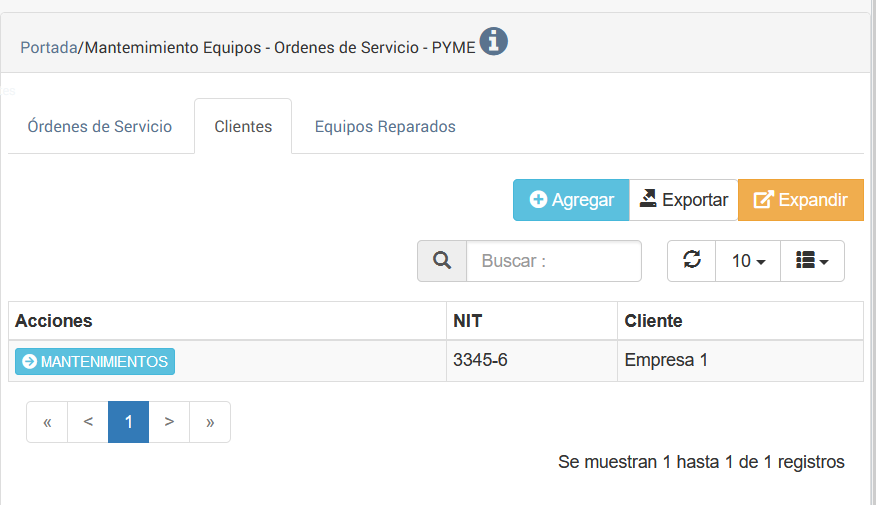Click the info circle icon beside PYME
The image size is (876, 505).
(493, 42)
